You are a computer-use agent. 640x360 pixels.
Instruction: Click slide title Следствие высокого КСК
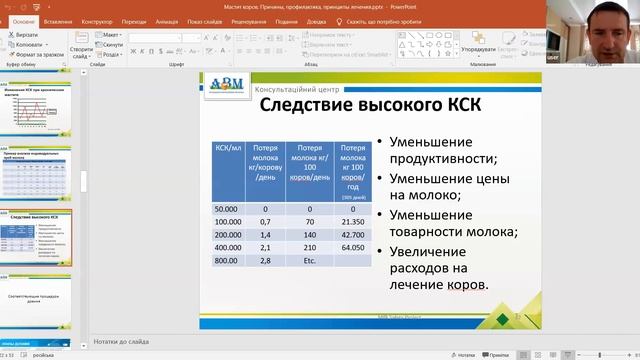coord(370,104)
